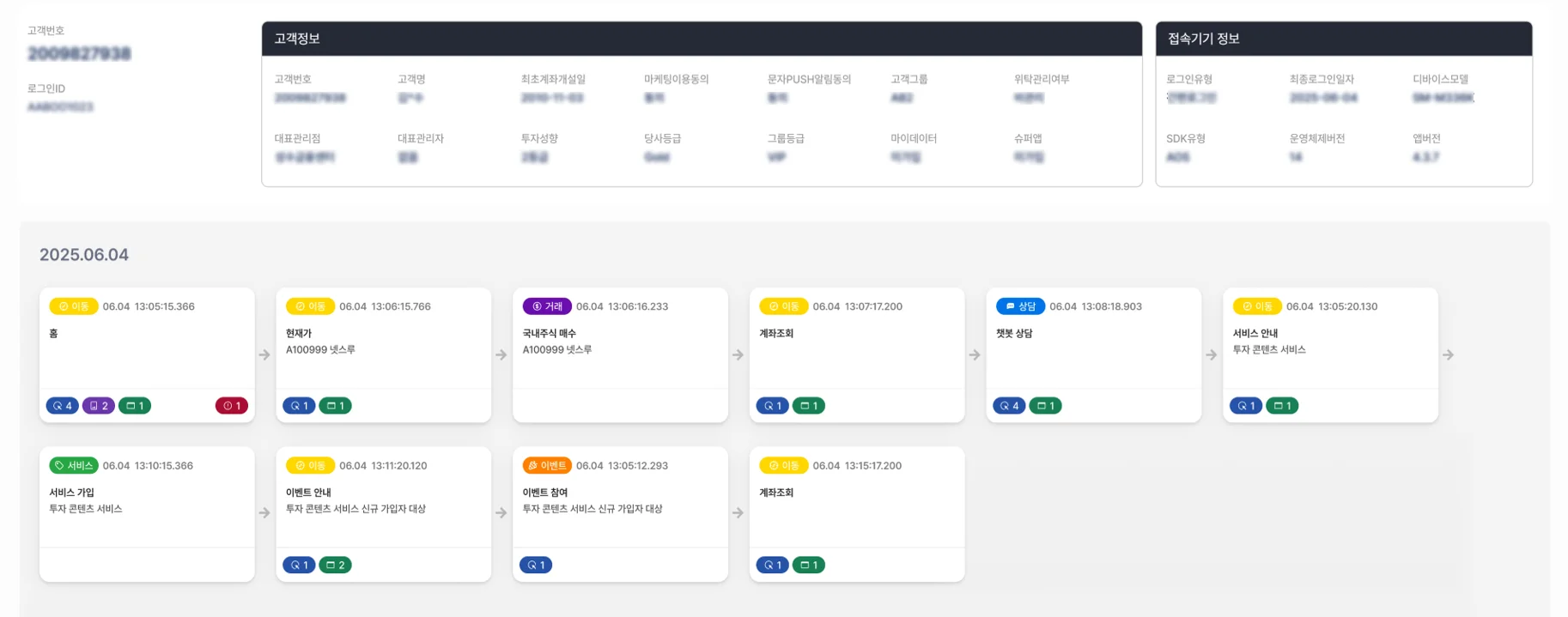Click the orange 이벤트 tag on 이벤트 참여

click(x=547, y=466)
